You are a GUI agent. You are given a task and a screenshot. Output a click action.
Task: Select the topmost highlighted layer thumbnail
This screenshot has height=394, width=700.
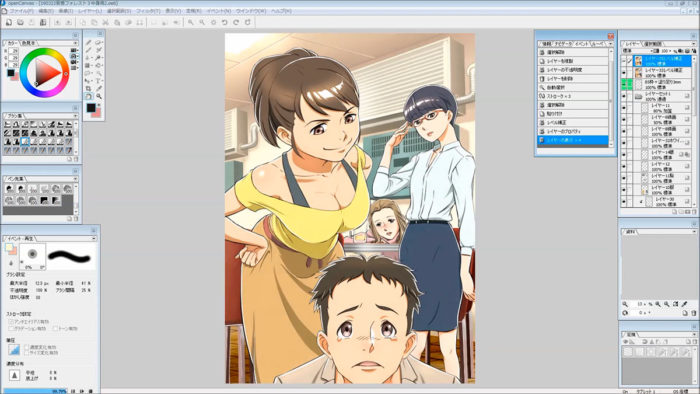click(x=638, y=61)
